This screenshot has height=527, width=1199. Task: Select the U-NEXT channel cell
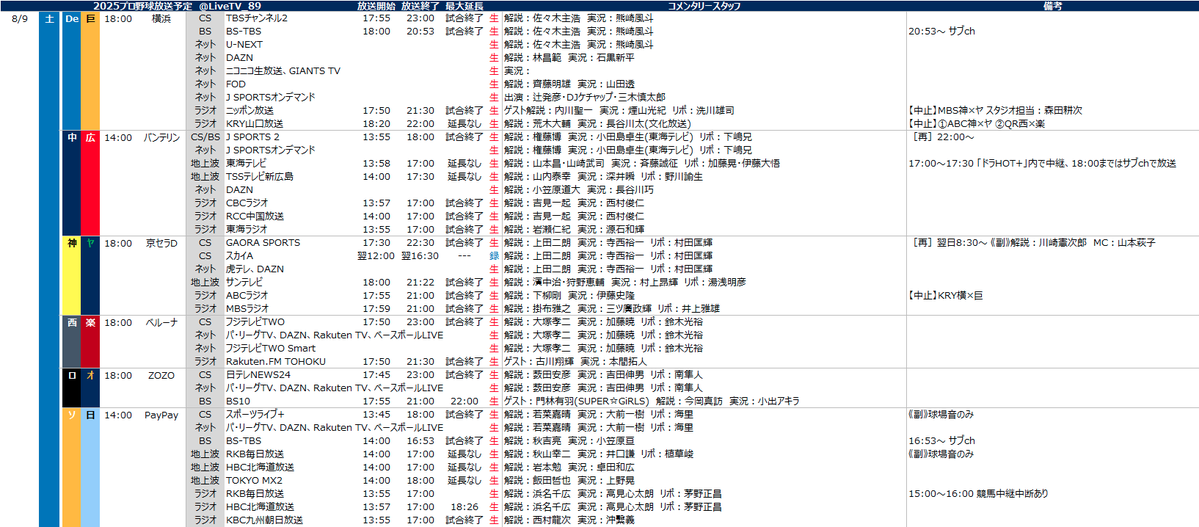pyautogui.click(x=245, y=44)
